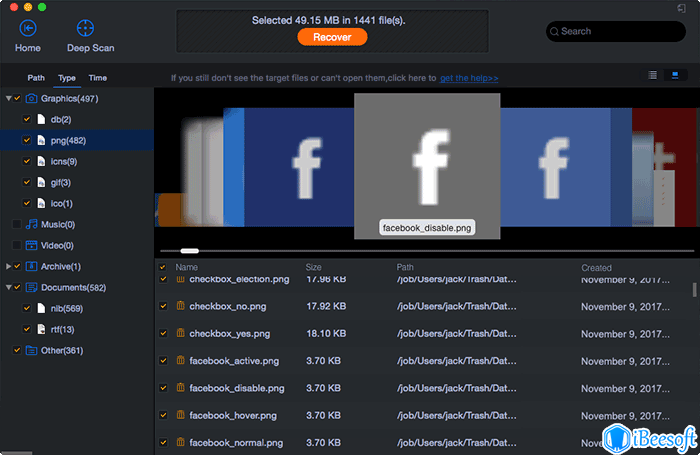Screen dimensions: 700x455
Task: Click the 18.10 KB size cell
Action: pos(326,334)
